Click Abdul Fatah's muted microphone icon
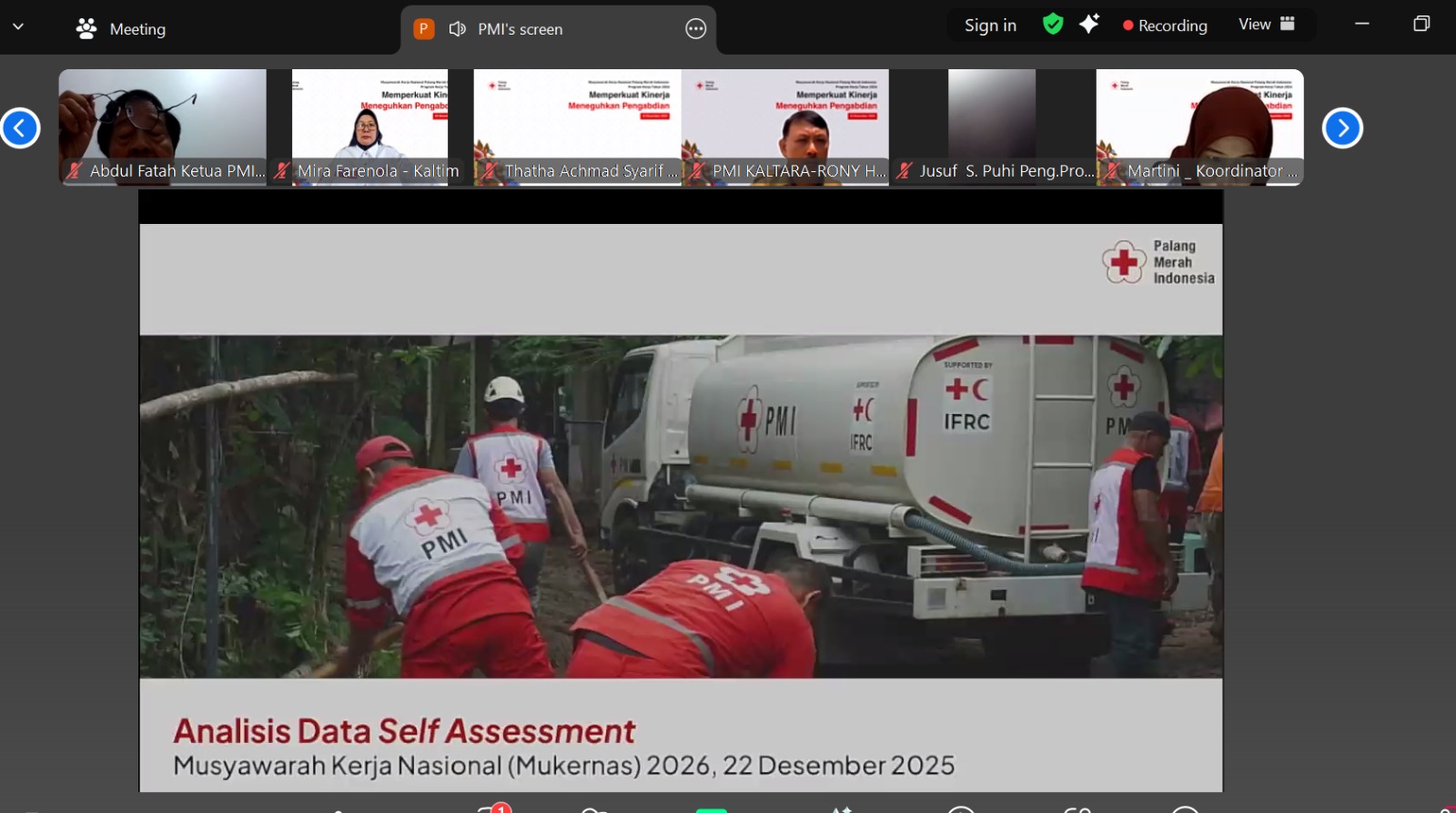The width and height of the screenshot is (1456, 813). tap(75, 170)
